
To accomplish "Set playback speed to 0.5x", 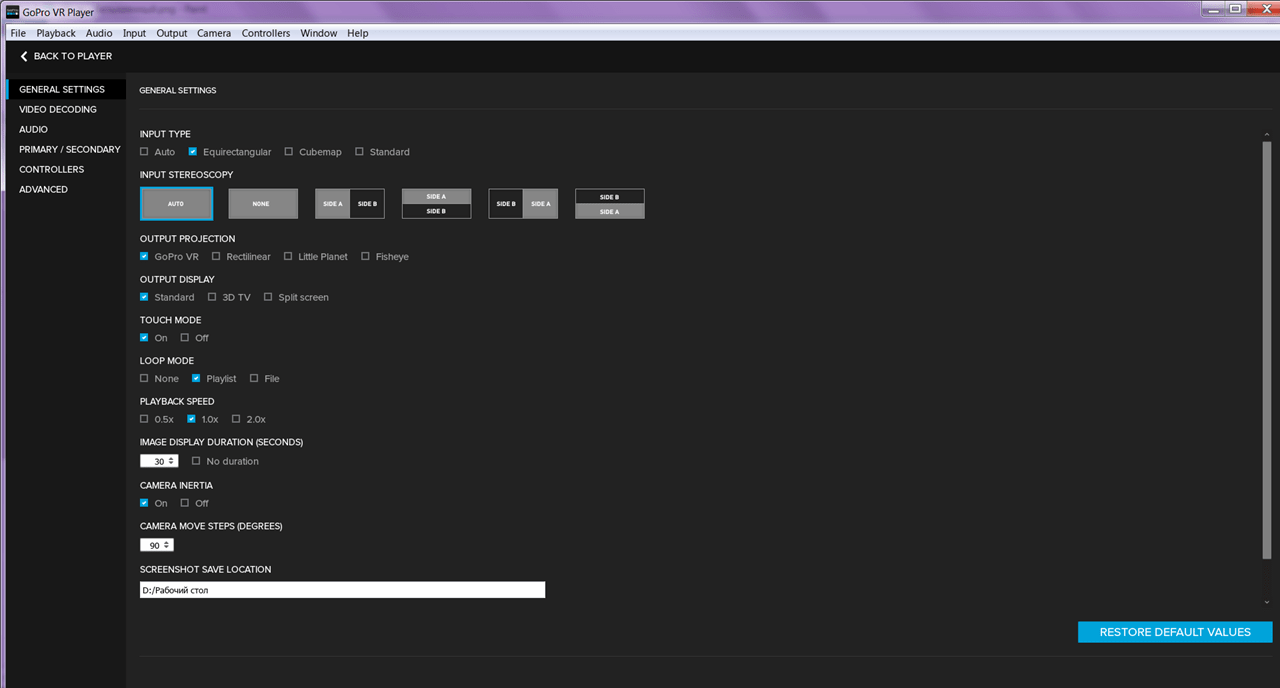I will (x=144, y=419).
